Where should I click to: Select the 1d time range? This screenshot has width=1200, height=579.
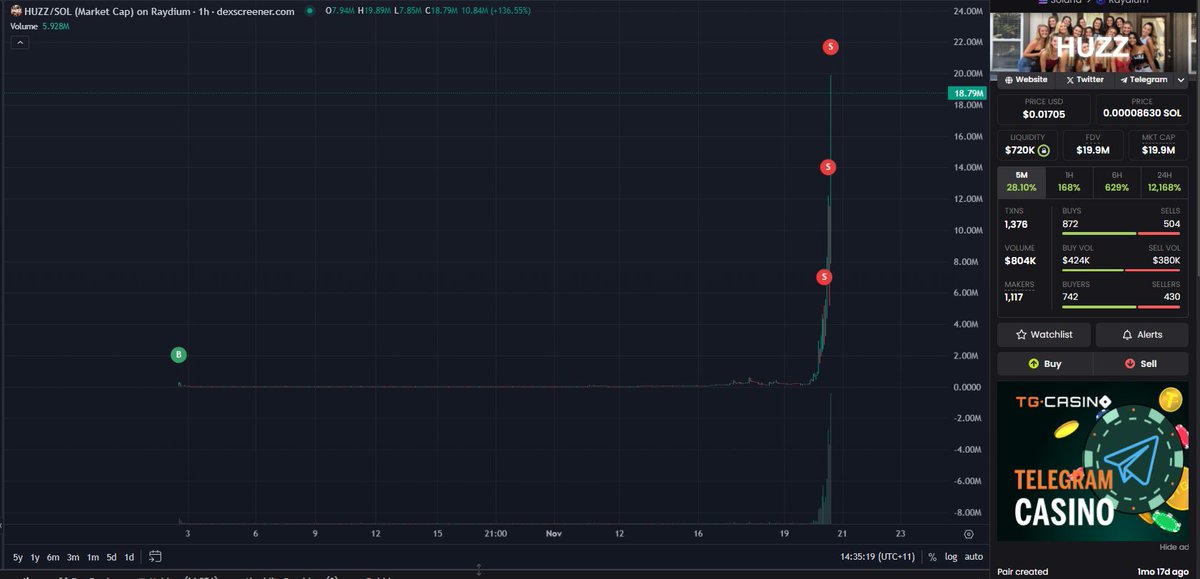(x=129, y=557)
